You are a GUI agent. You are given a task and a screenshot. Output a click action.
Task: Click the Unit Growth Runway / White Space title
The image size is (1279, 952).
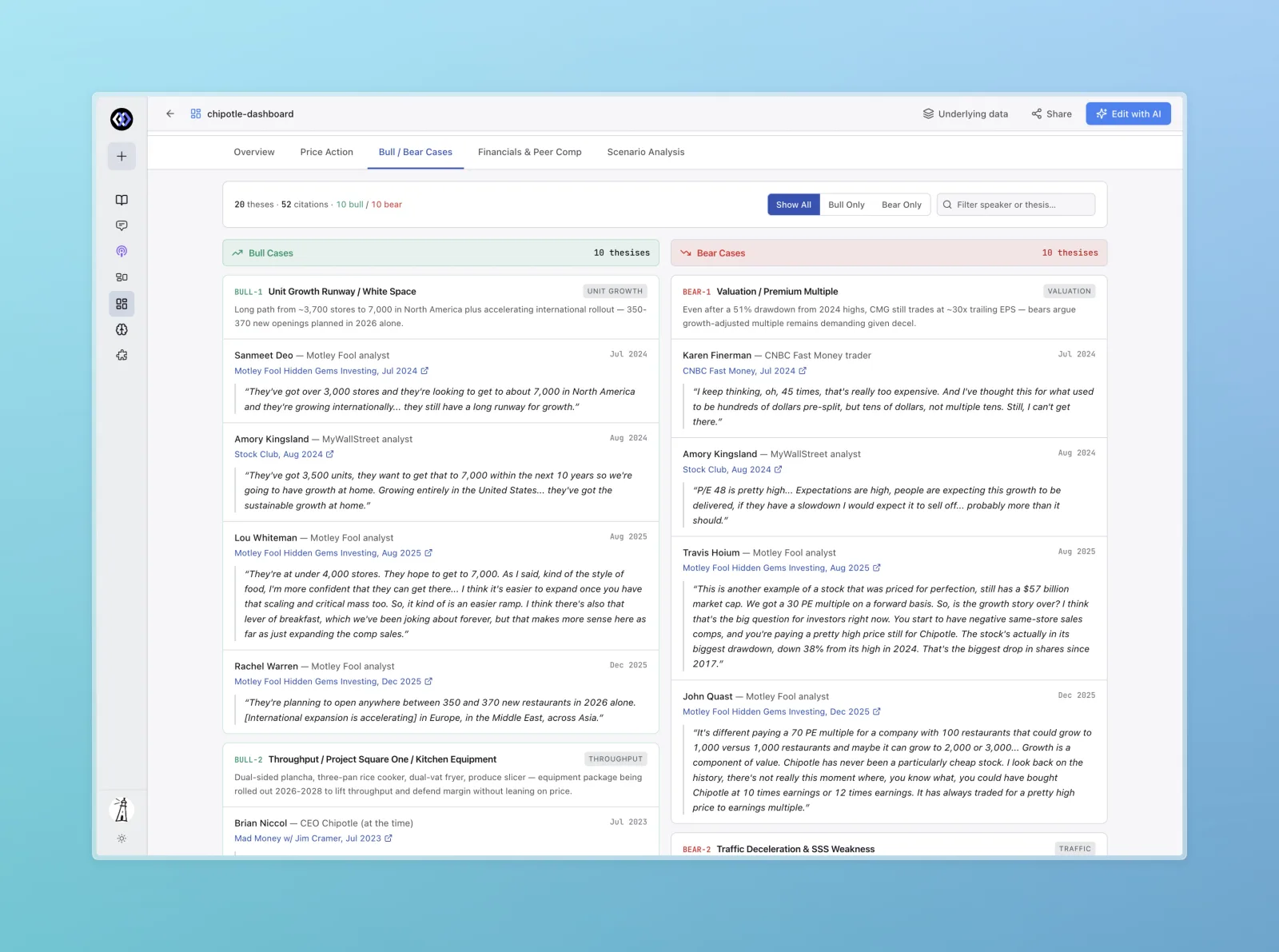pos(342,292)
